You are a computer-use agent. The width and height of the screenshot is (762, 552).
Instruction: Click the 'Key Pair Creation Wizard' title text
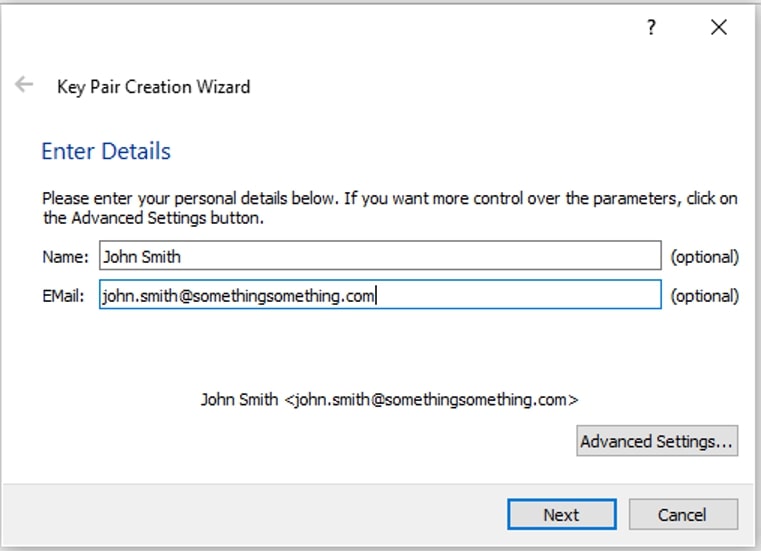pos(154,87)
